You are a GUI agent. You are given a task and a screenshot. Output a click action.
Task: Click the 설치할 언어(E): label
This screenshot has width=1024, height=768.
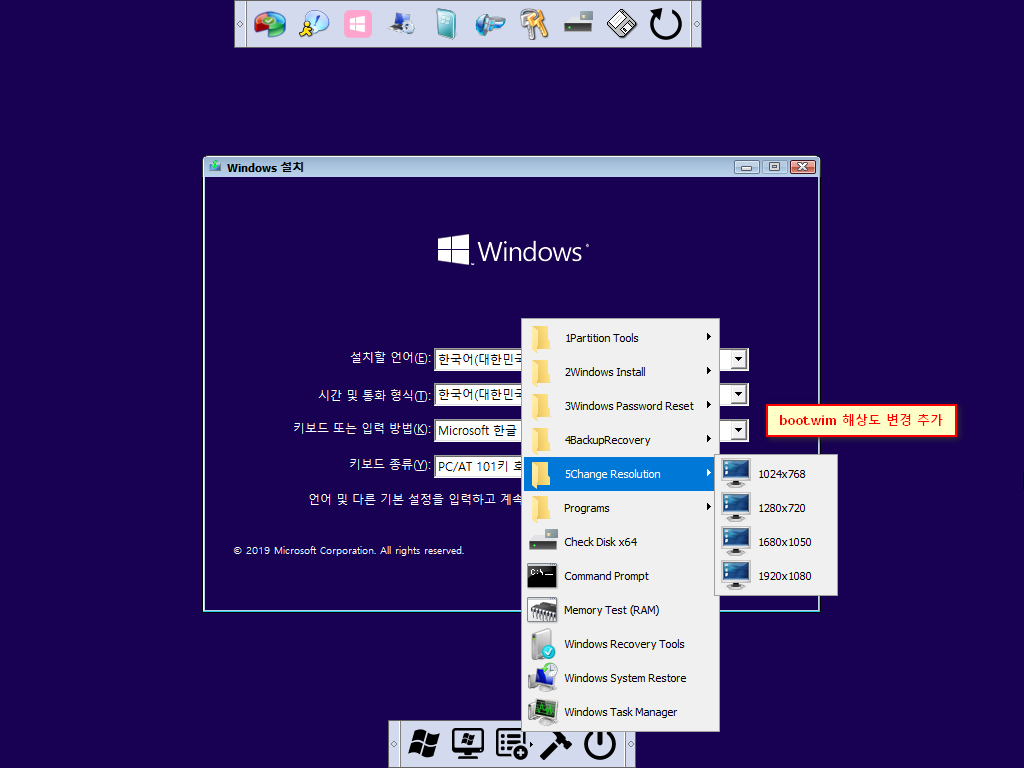pos(390,358)
